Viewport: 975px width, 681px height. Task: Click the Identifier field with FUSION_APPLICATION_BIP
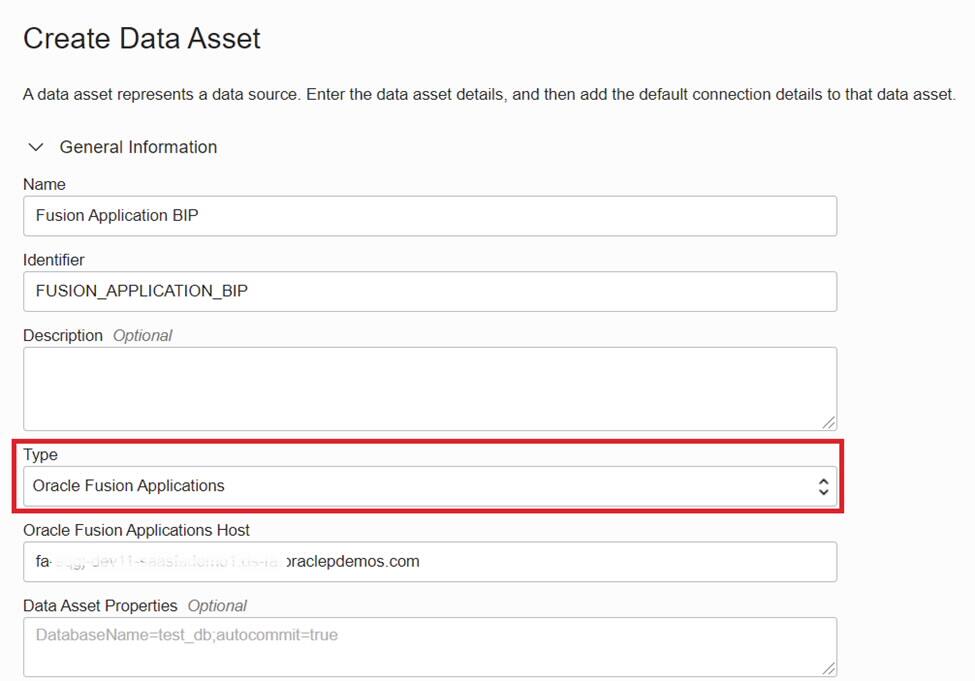click(x=430, y=291)
